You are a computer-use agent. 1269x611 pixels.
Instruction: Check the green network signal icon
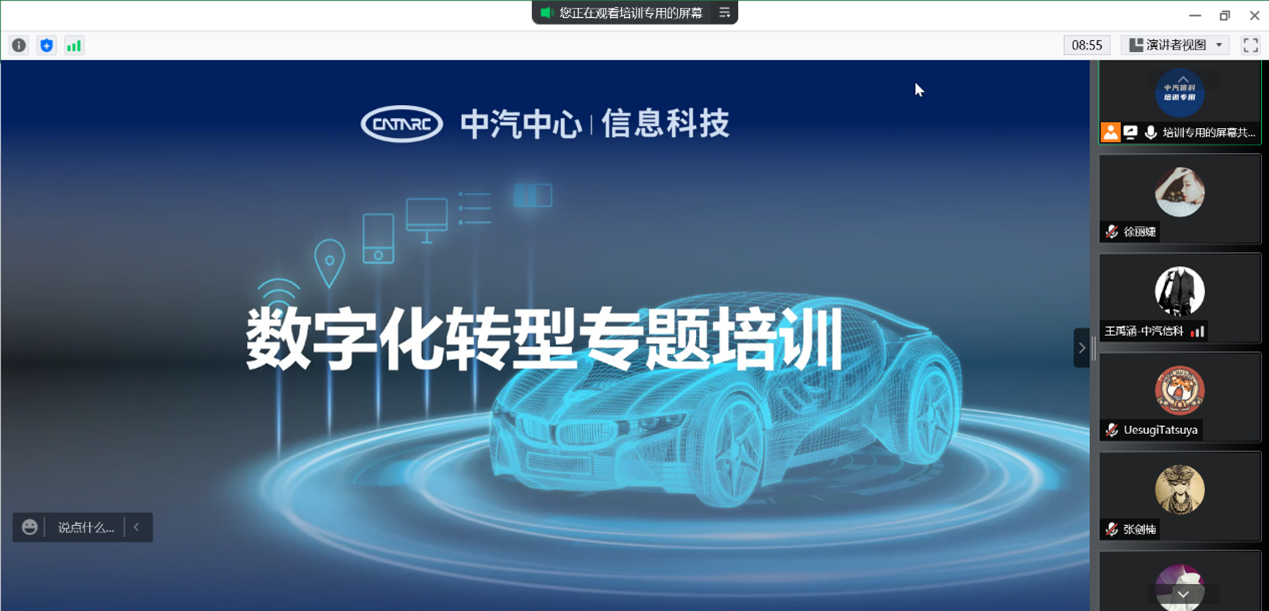pyautogui.click(x=74, y=45)
